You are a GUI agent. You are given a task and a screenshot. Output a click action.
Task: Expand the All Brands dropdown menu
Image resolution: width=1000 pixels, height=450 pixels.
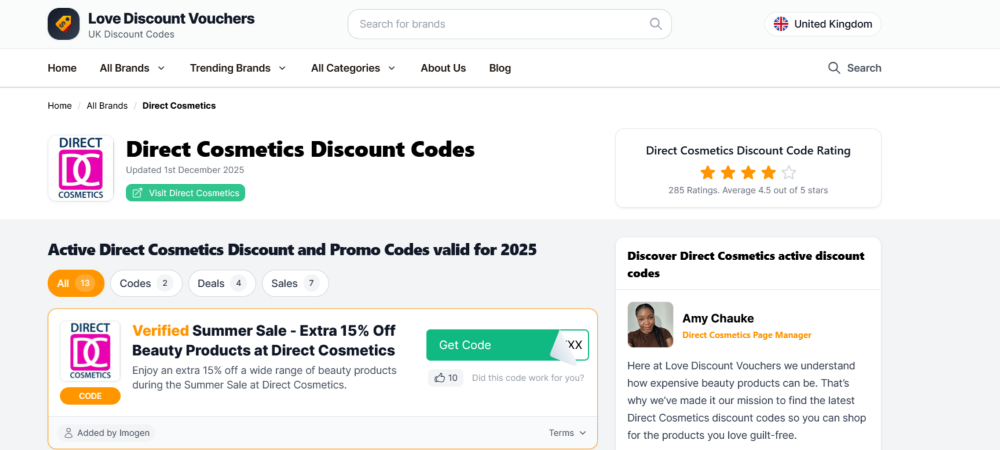132,68
